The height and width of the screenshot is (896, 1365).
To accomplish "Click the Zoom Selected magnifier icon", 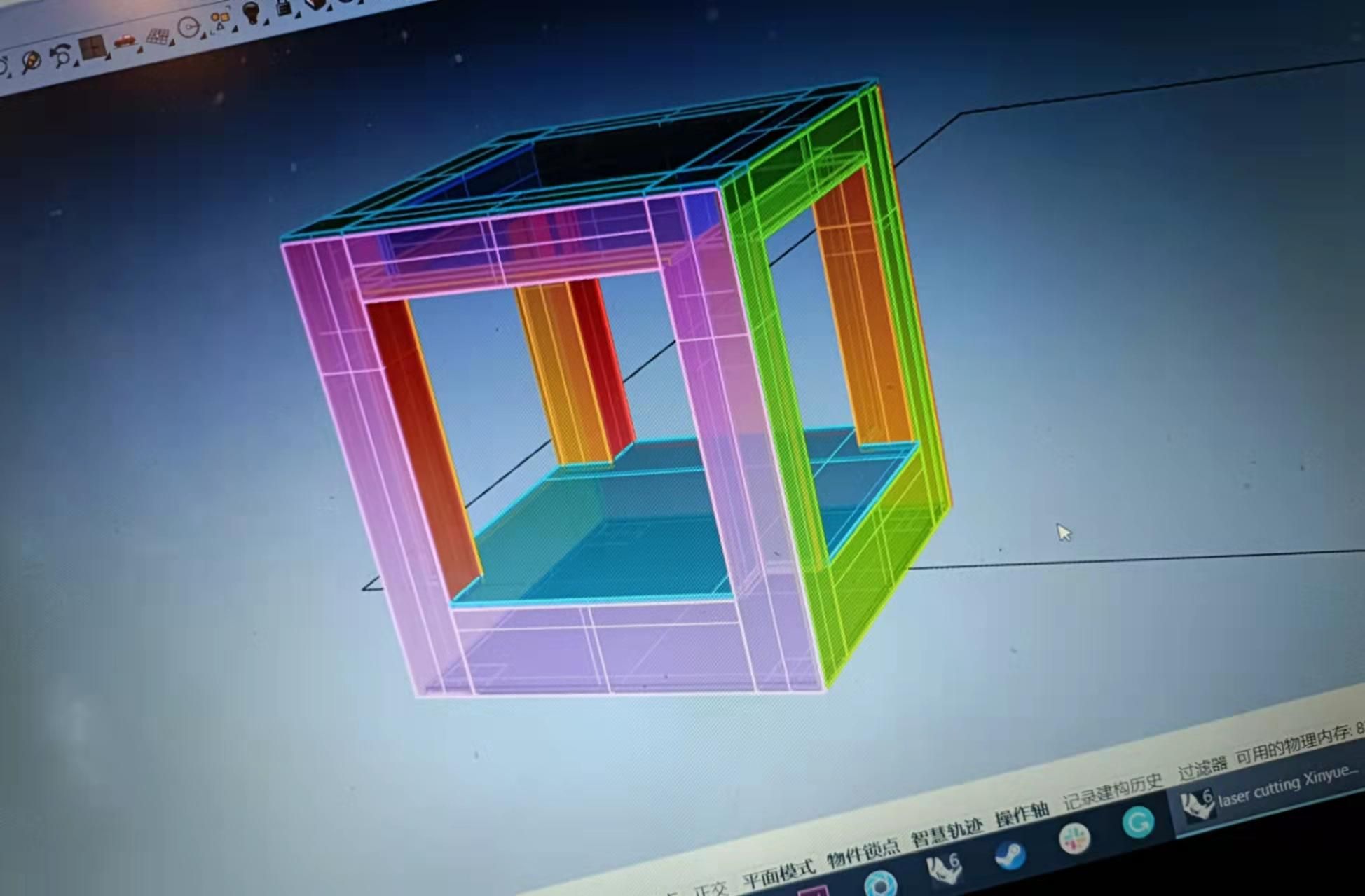I will pyautogui.click(x=31, y=62).
